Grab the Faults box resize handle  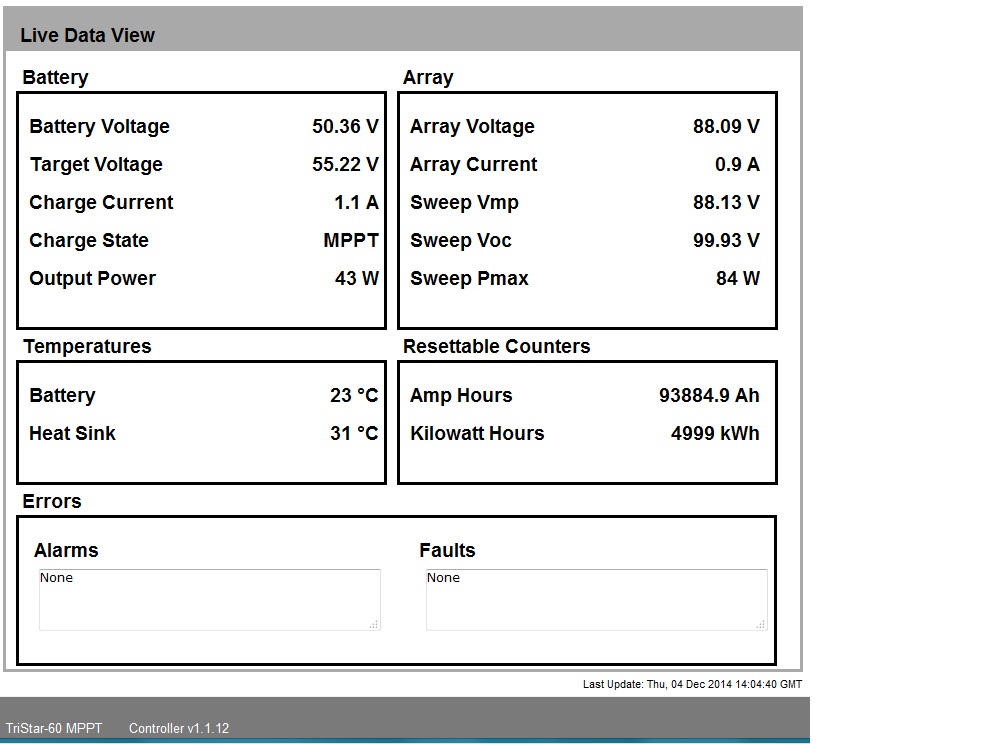760,624
